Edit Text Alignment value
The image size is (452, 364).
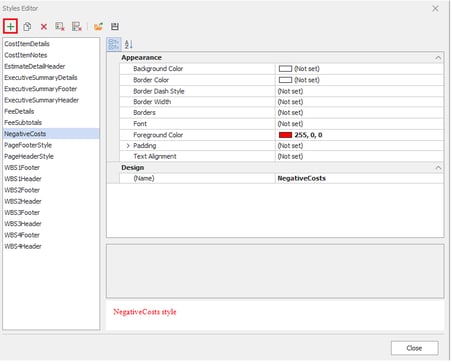point(359,156)
